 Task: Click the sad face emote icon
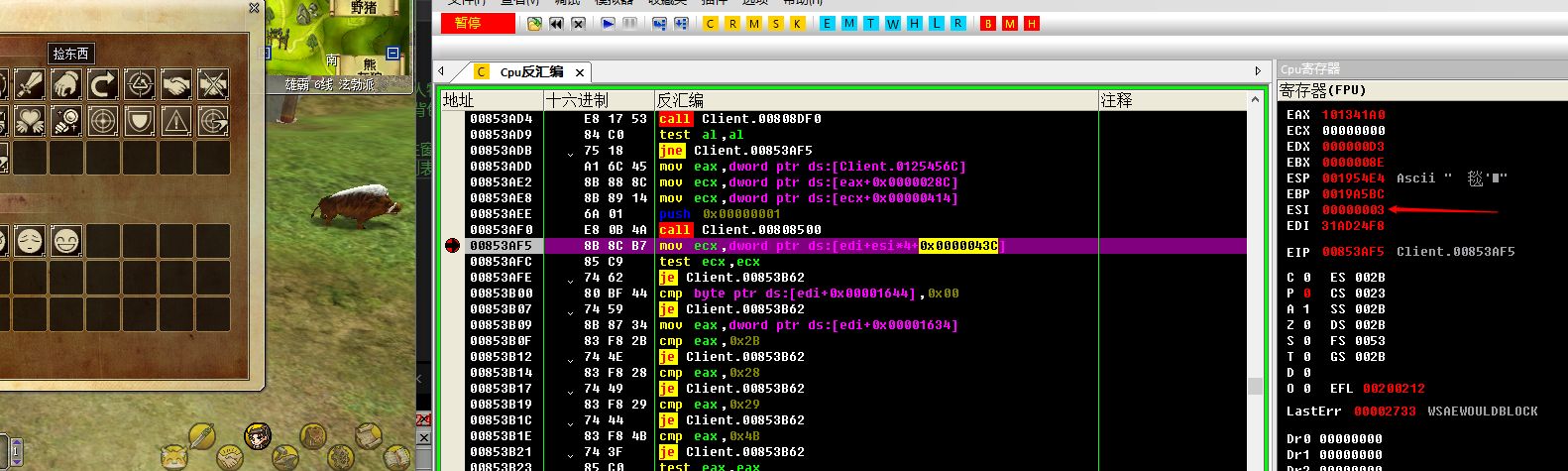pyautogui.click(x=30, y=241)
